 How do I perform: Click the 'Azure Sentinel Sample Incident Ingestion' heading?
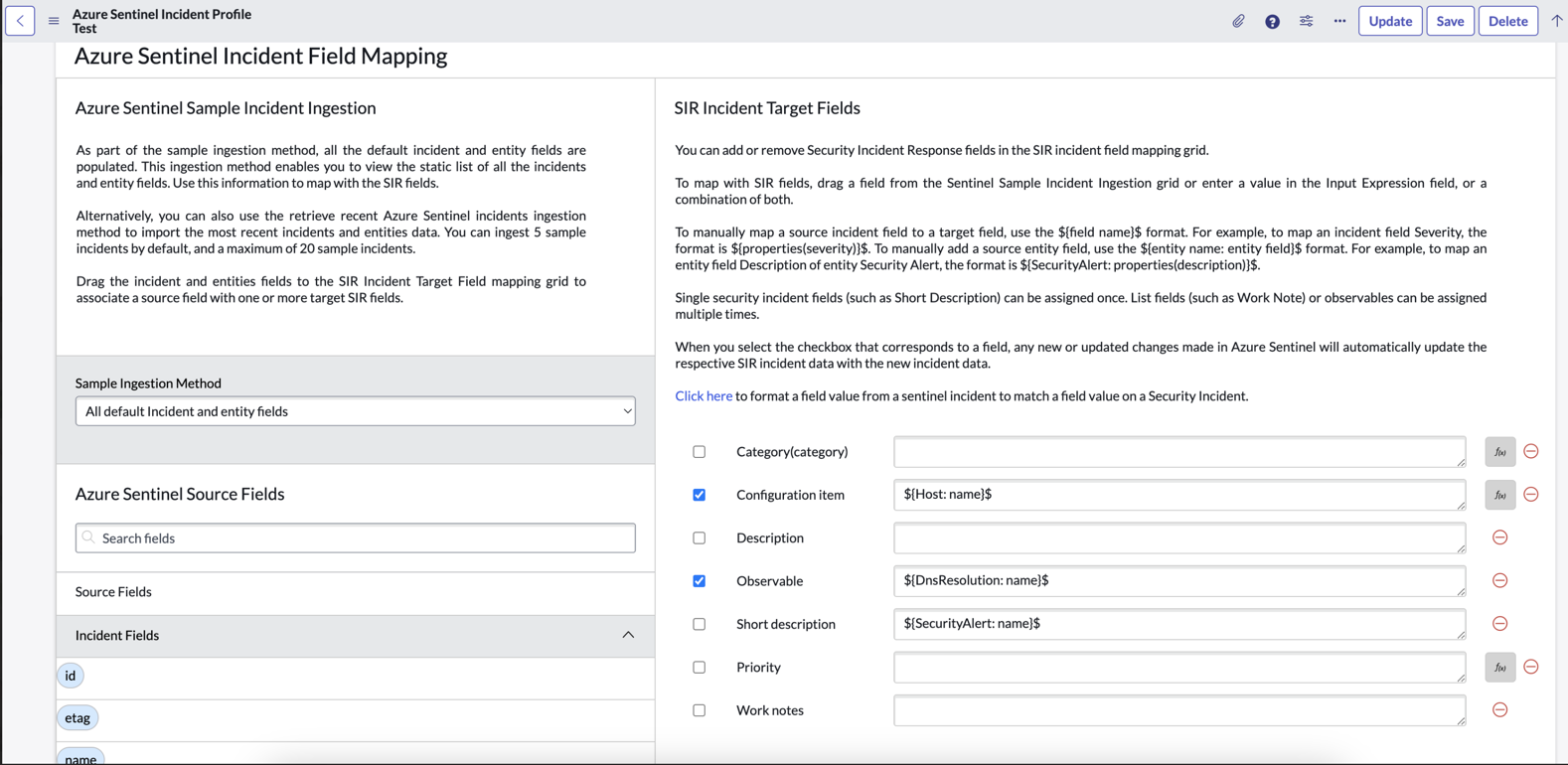tap(226, 108)
